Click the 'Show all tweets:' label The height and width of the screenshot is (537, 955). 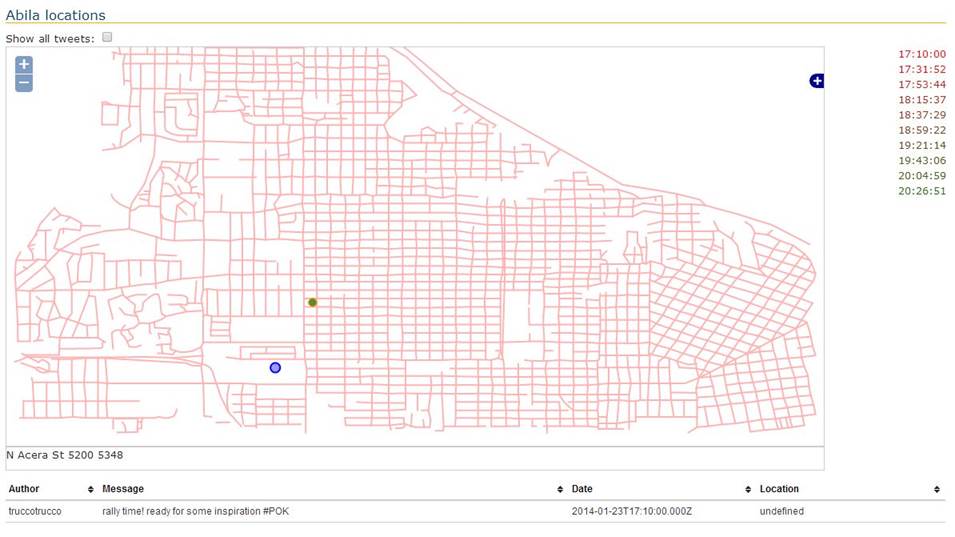tap(50, 38)
